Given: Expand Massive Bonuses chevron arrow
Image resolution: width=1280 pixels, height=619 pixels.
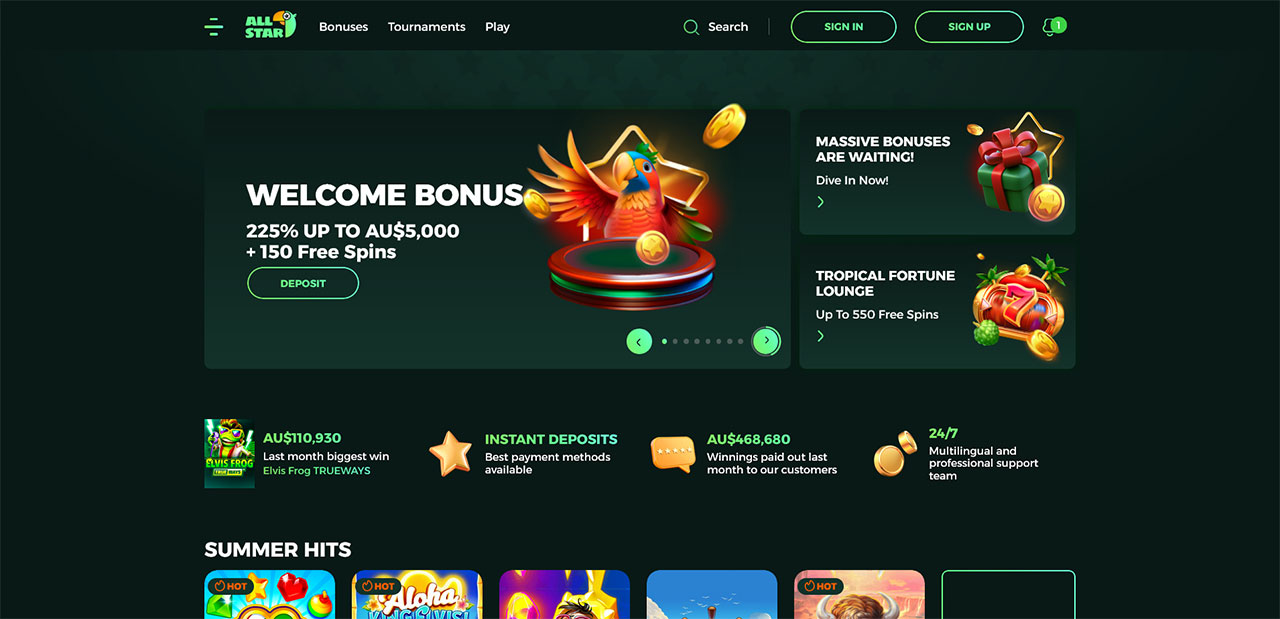Looking at the screenshot, I should pyautogui.click(x=821, y=202).
